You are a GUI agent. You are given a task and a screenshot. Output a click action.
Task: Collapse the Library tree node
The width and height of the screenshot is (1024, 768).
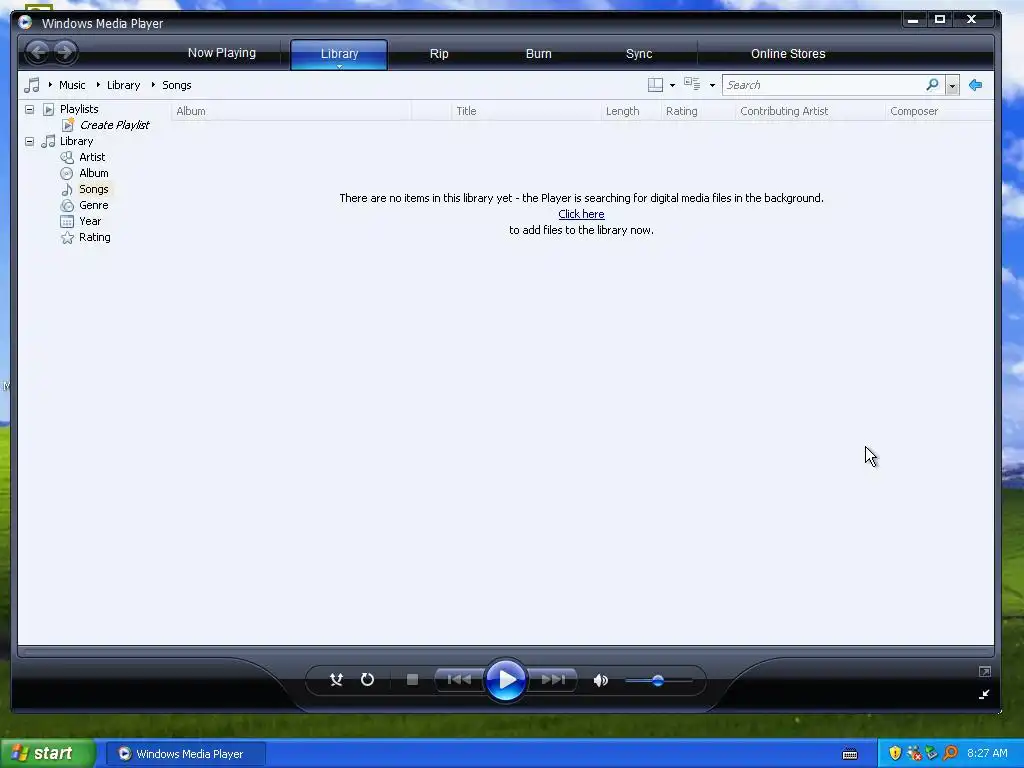(29, 141)
